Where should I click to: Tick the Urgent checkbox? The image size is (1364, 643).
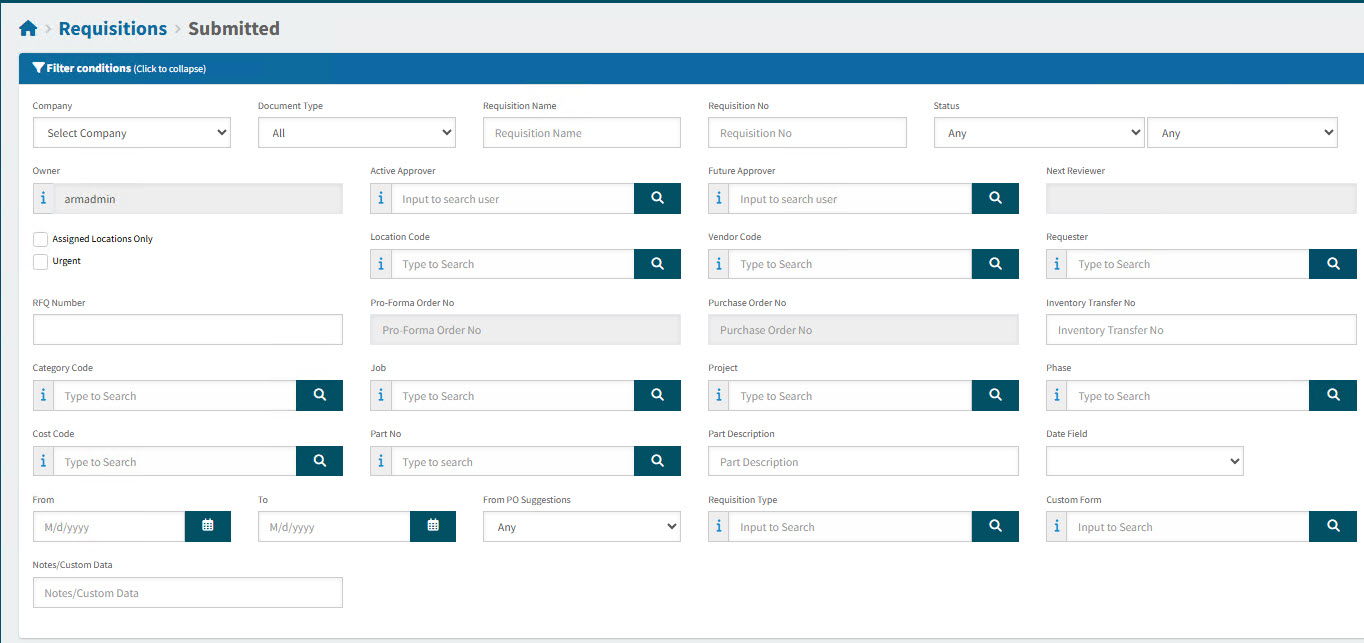41,262
